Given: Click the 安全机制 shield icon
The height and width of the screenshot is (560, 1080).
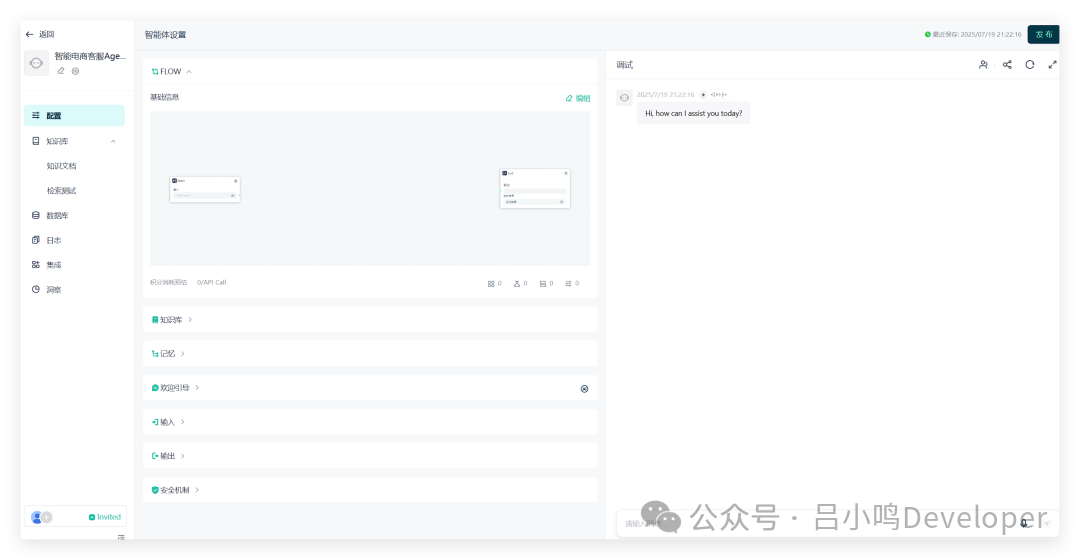Looking at the screenshot, I should [x=155, y=490].
